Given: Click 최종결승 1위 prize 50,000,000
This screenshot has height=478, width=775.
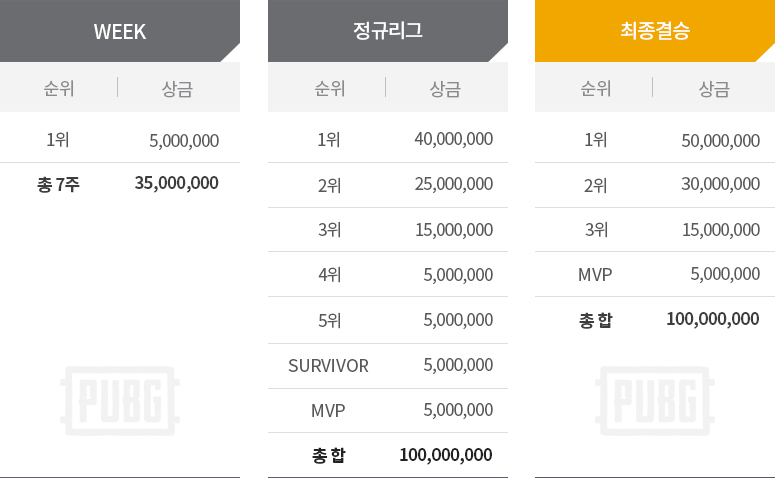Looking at the screenshot, I should (x=720, y=140).
